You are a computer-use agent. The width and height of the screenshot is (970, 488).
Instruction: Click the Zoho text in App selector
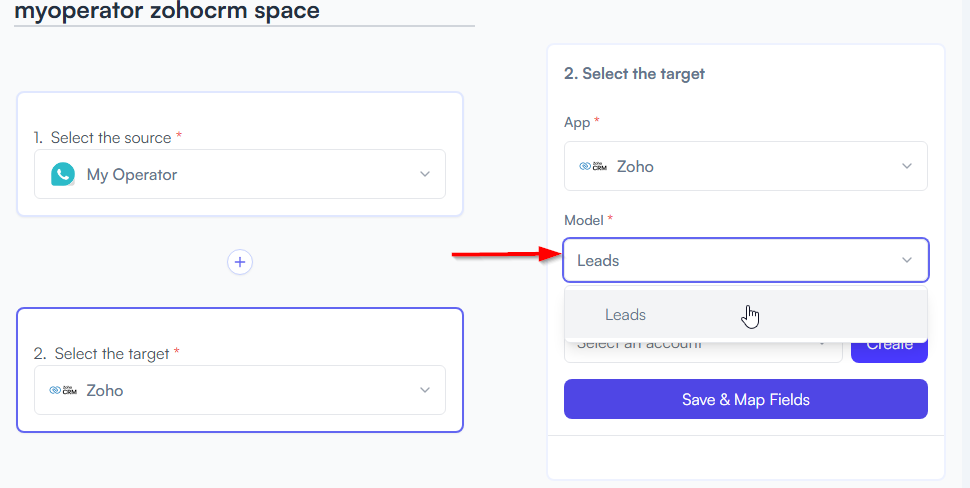click(x=635, y=166)
